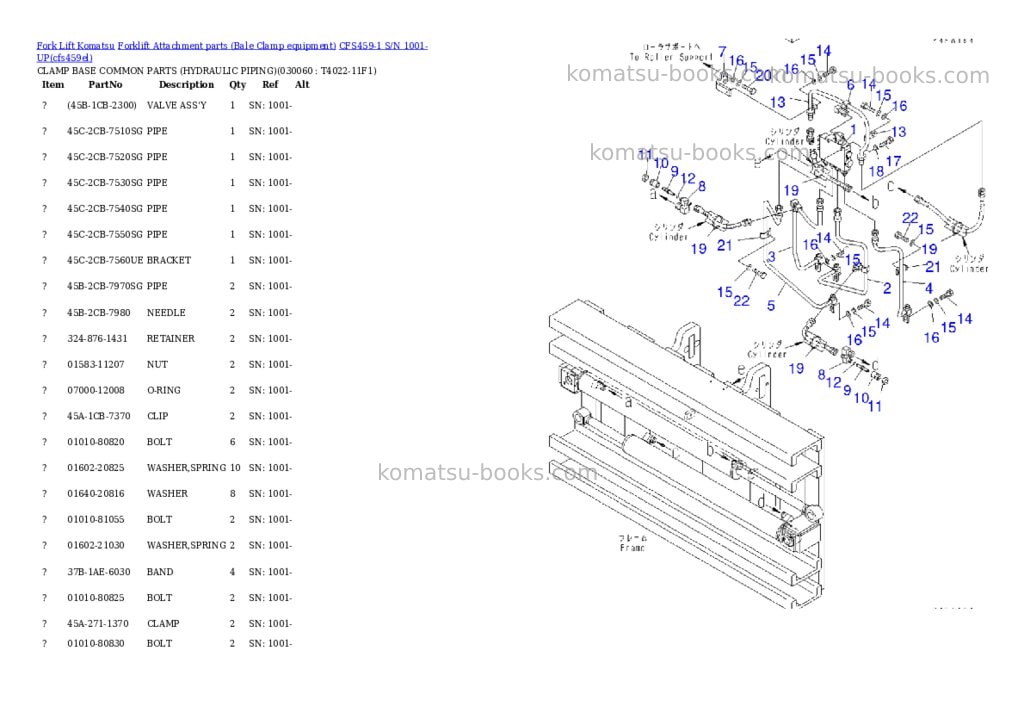Select the Description column header

click(186, 85)
